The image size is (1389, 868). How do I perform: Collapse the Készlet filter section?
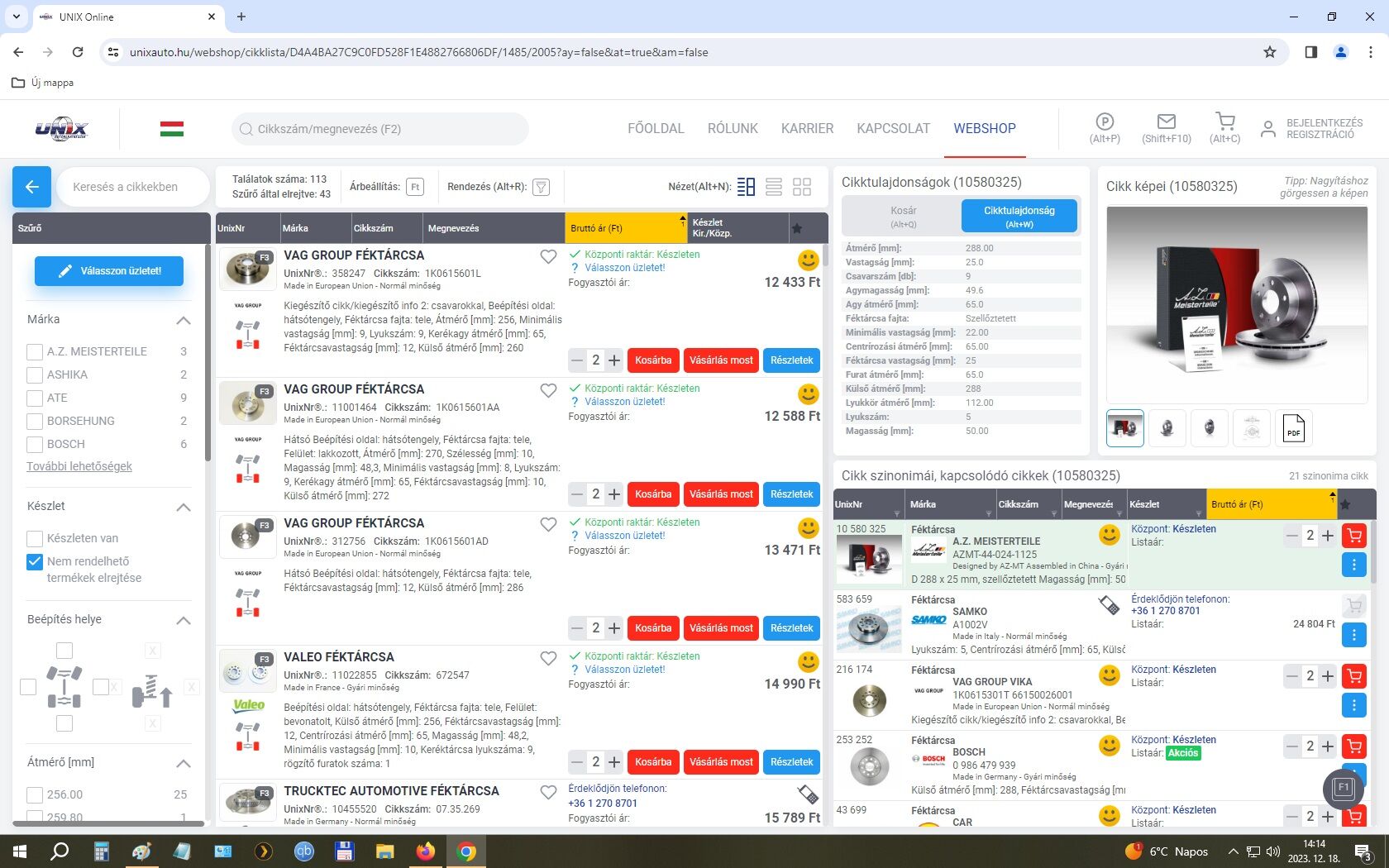[184, 507]
